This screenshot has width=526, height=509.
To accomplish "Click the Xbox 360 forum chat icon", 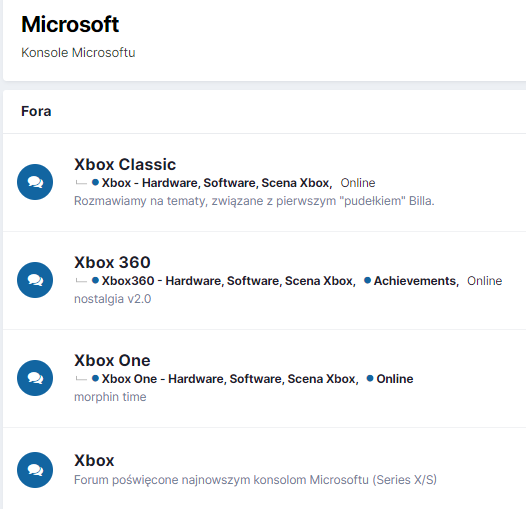I will pyautogui.click(x=35, y=280).
